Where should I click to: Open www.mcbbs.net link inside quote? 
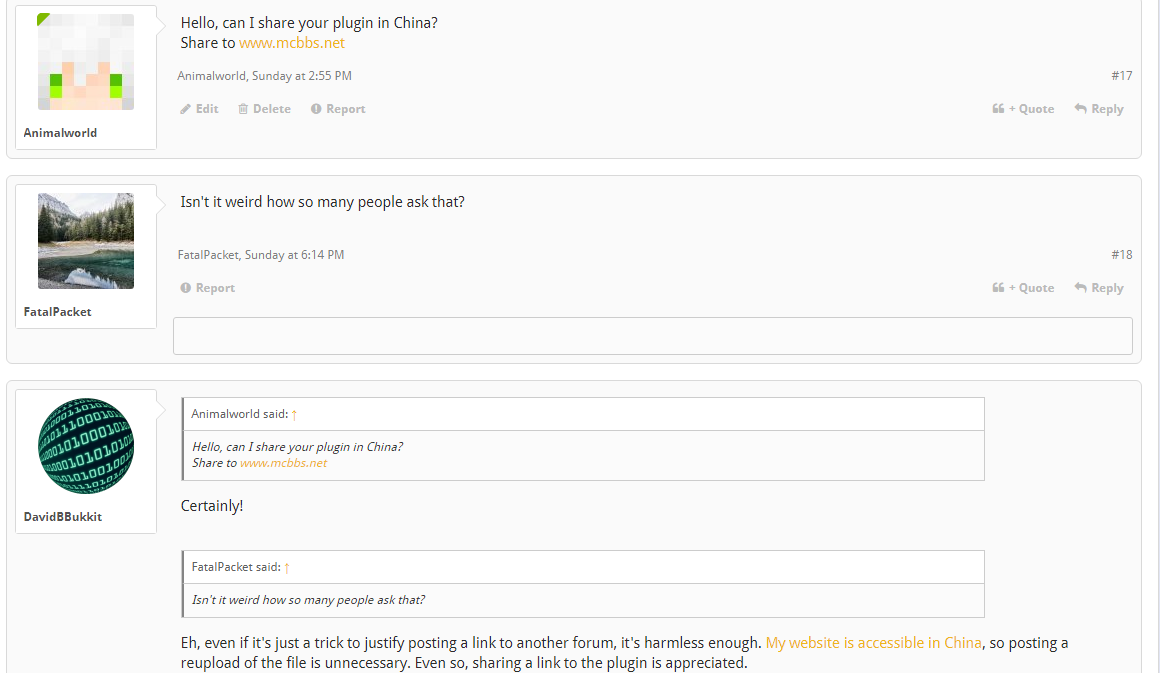283,463
